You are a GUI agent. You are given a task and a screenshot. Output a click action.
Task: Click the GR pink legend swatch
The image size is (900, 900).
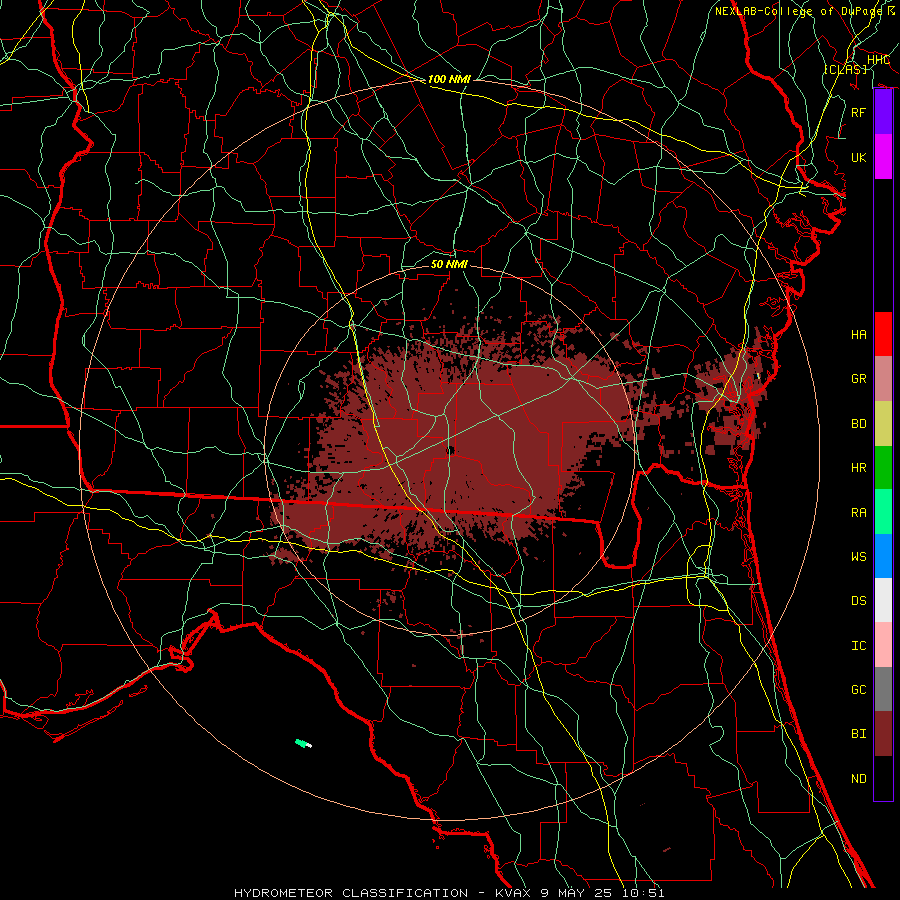pyautogui.click(x=883, y=379)
